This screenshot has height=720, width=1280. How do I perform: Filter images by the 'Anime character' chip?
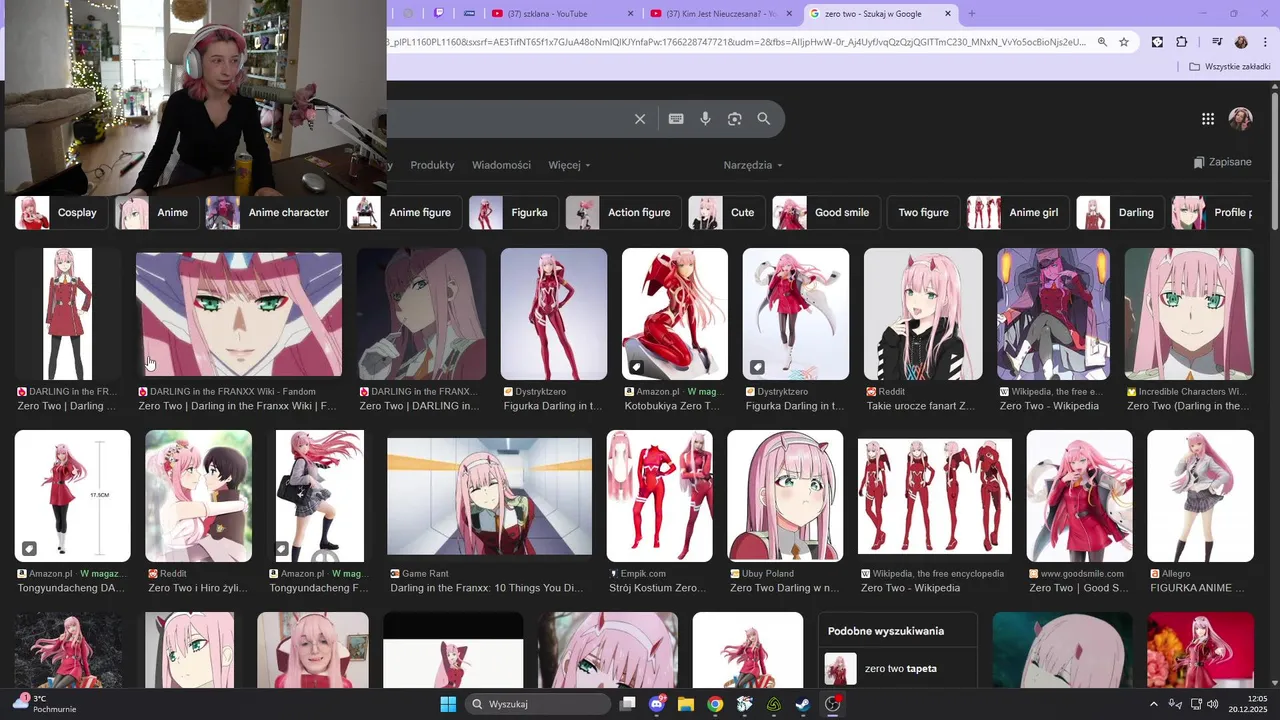272,213
